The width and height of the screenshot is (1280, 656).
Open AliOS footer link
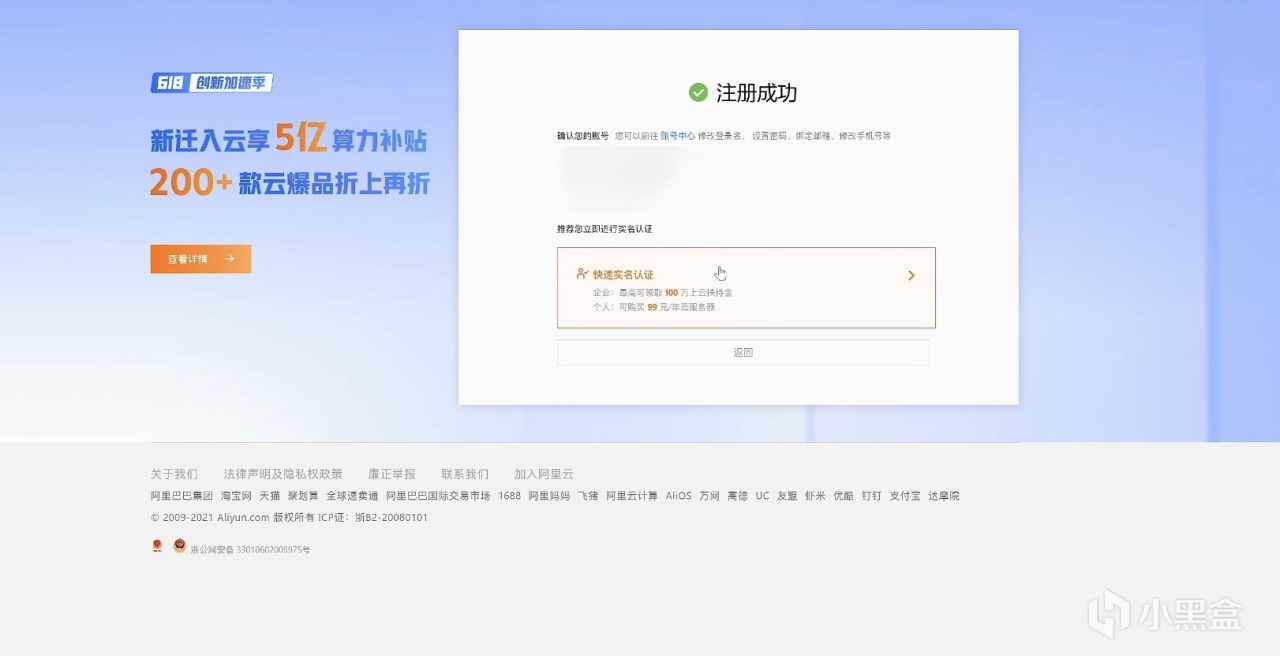click(679, 496)
